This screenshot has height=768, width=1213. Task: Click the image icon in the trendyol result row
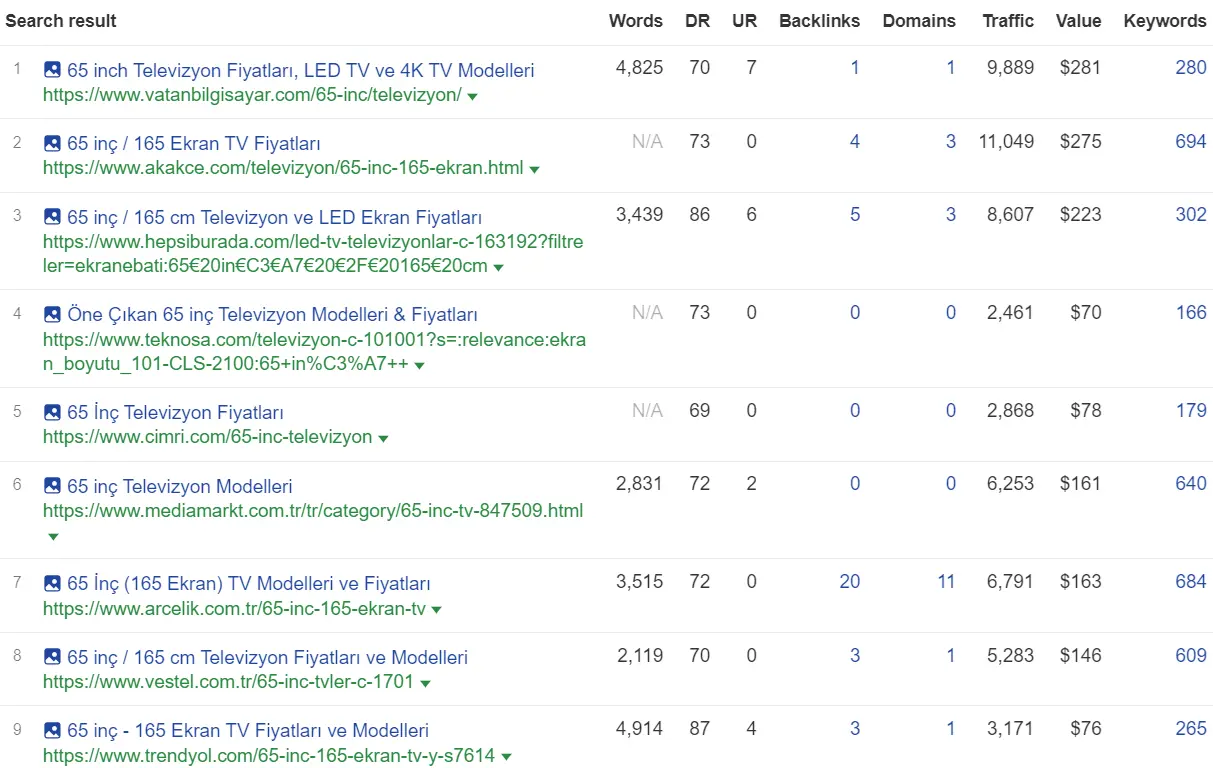52,730
